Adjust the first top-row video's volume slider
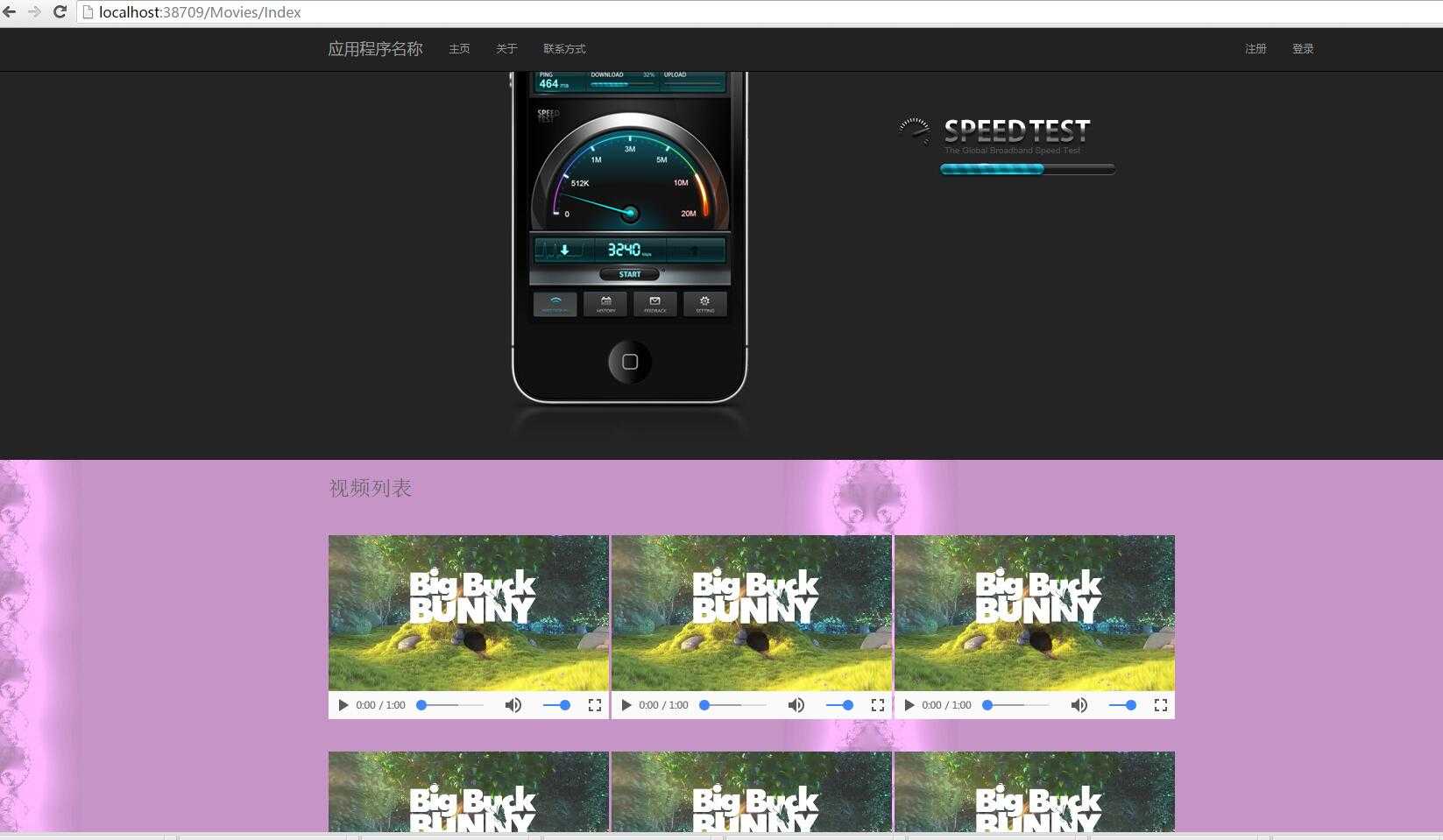Image resolution: width=1443 pixels, height=840 pixels. click(556, 705)
